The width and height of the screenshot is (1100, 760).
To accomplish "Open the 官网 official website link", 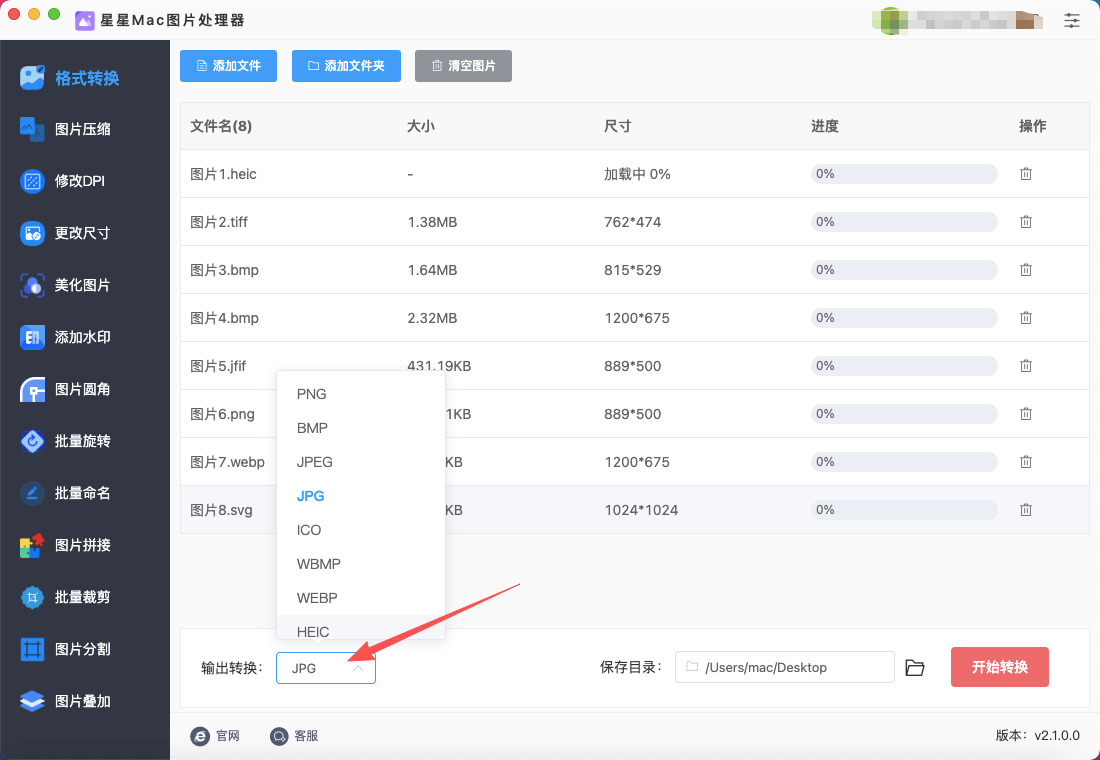I will coord(215,735).
